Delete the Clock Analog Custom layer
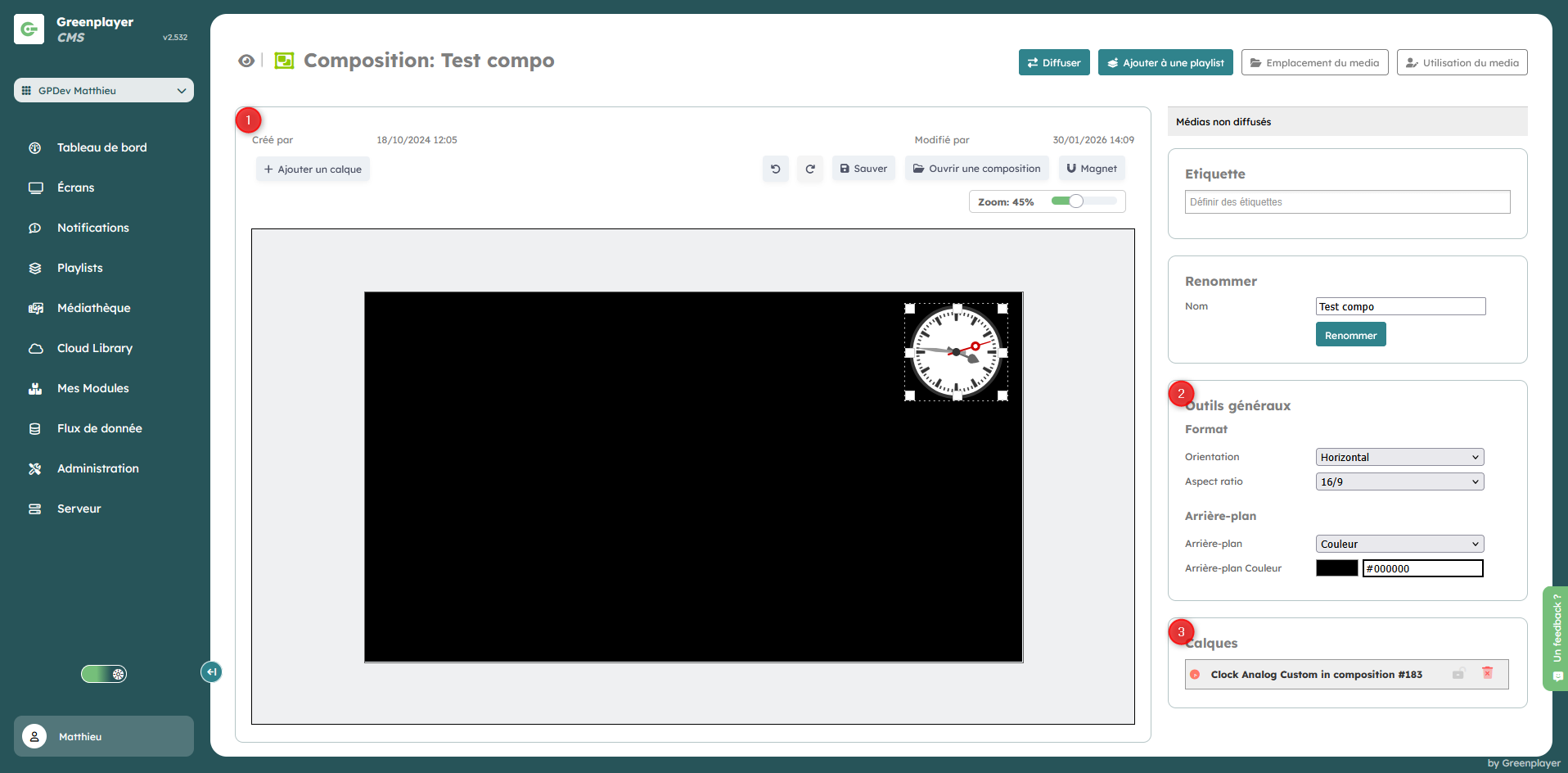The image size is (1568, 773). coord(1487,673)
